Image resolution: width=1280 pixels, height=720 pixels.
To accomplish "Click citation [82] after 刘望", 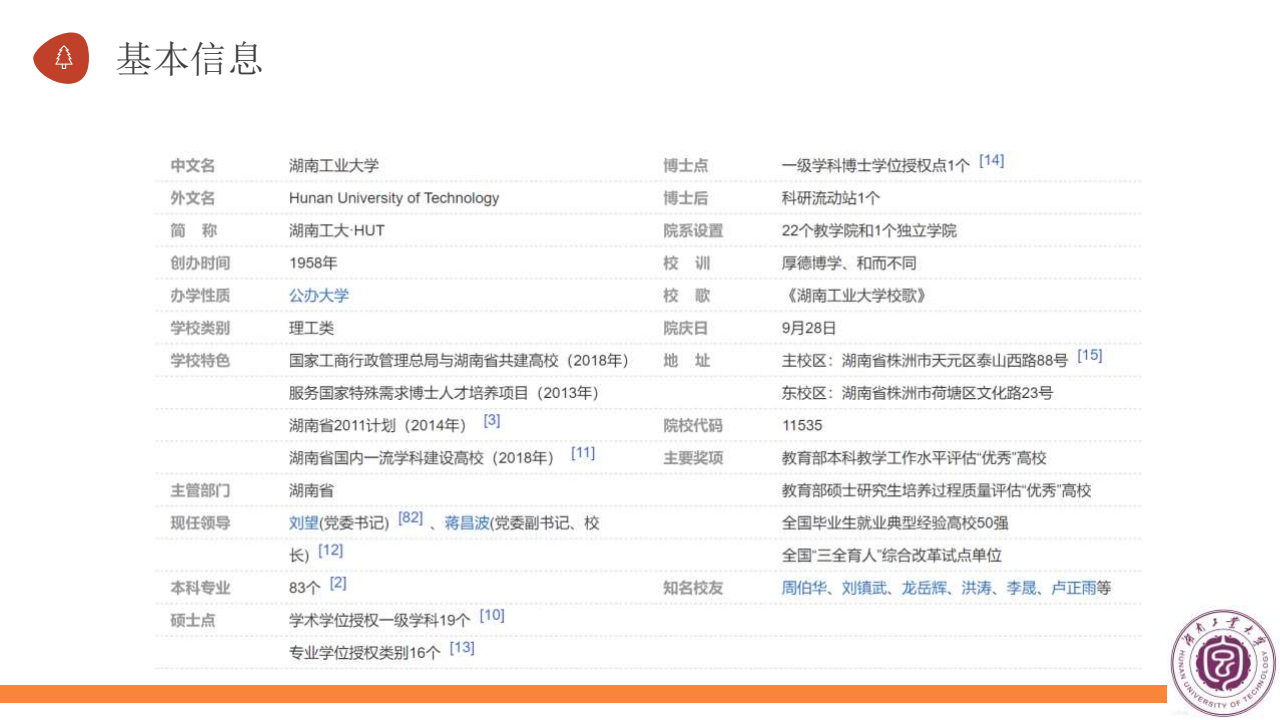I will coord(410,518).
